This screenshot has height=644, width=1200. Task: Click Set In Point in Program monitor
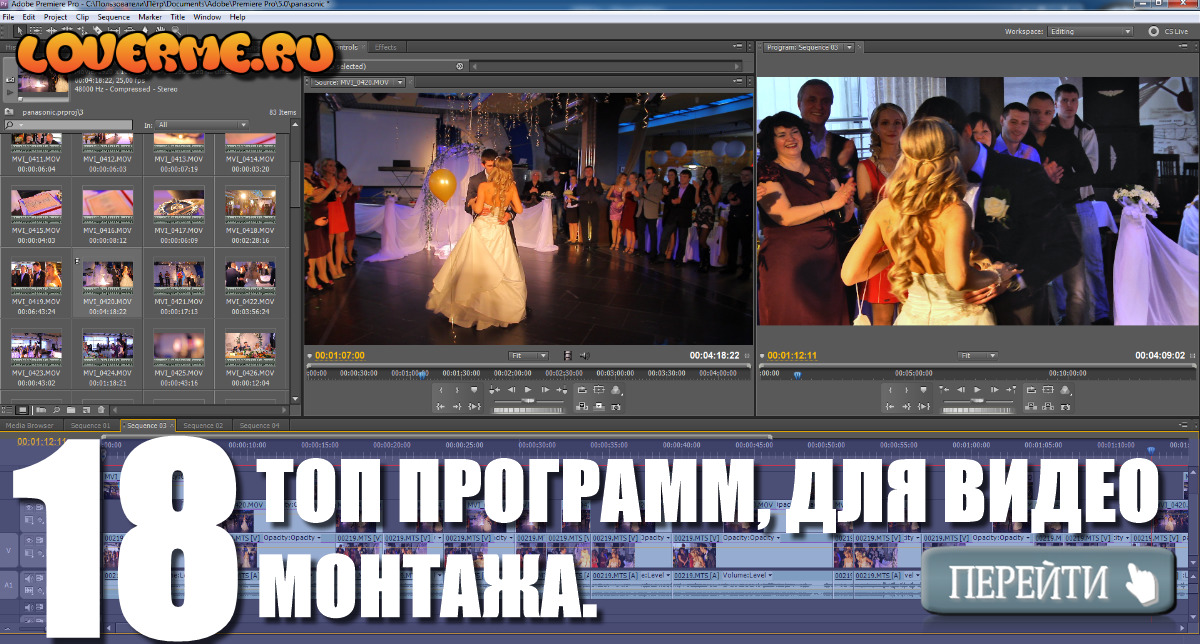click(x=891, y=390)
